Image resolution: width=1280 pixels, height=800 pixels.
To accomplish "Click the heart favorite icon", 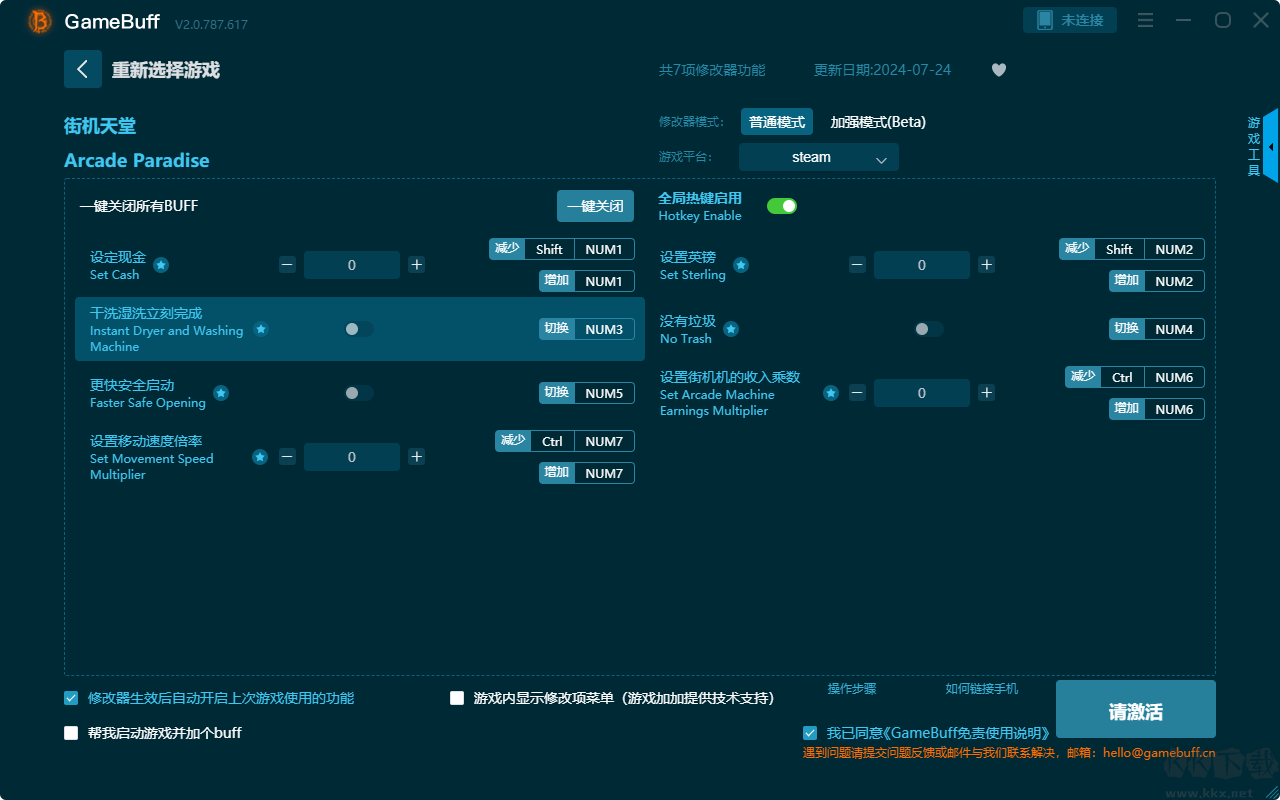I will [x=999, y=70].
